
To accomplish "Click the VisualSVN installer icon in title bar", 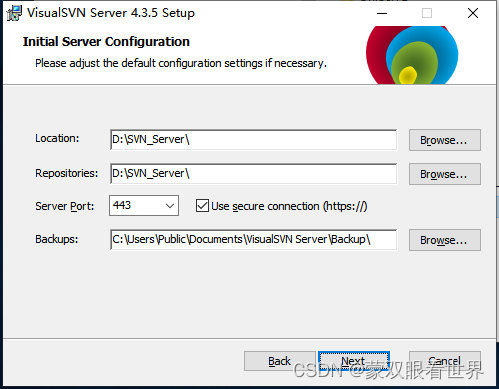I will point(14,13).
